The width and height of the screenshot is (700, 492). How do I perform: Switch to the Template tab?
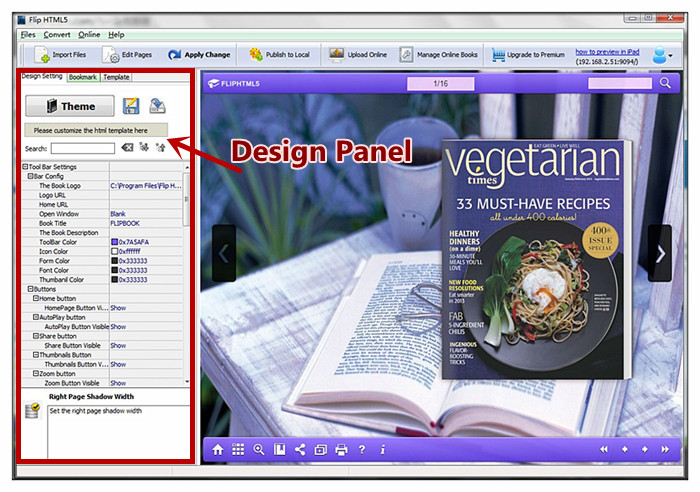coord(116,77)
